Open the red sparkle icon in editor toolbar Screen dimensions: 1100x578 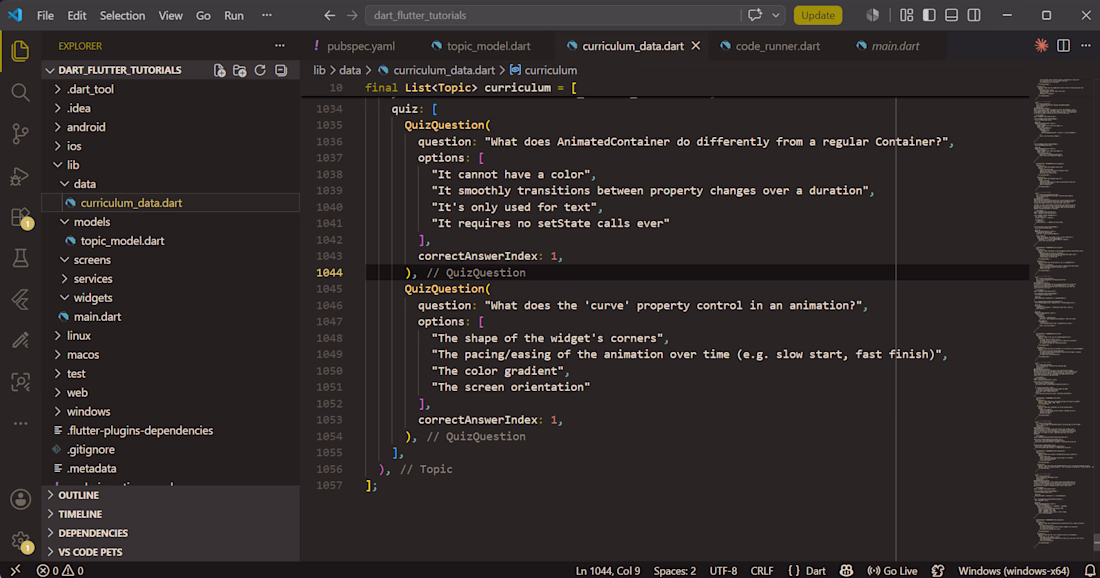(x=1041, y=46)
